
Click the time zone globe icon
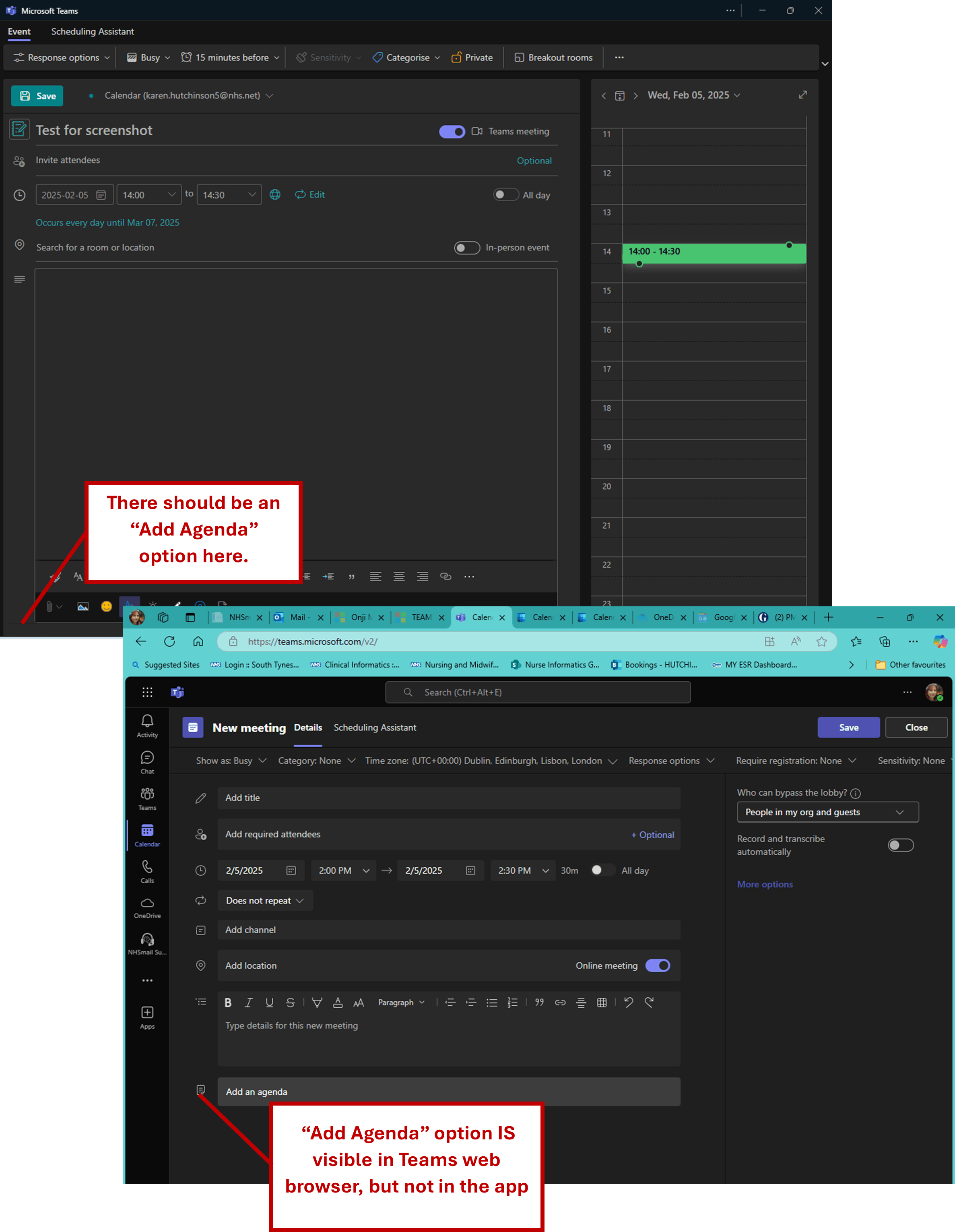(x=275, y=194)
